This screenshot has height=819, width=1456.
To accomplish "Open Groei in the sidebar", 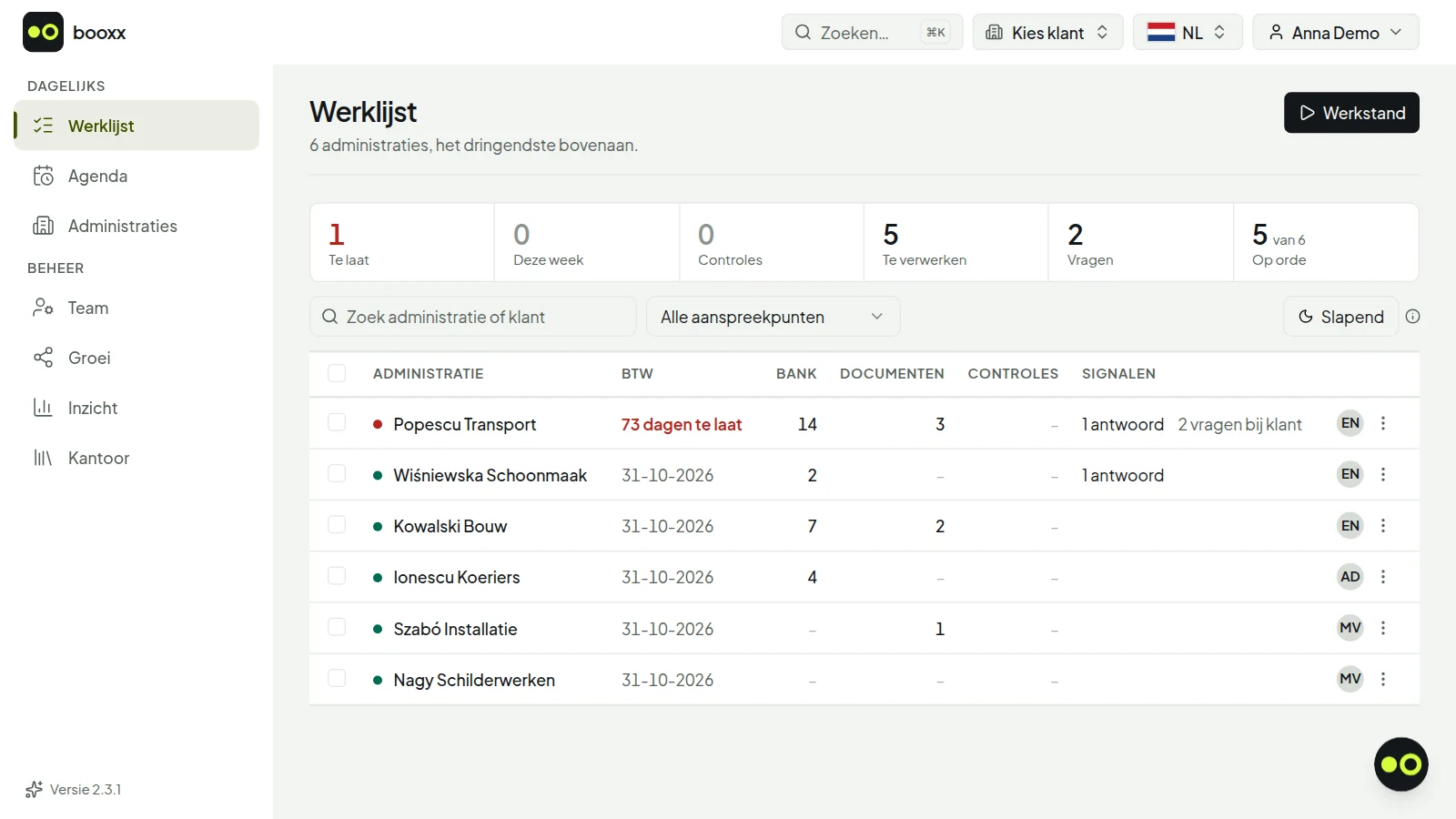I will point(136,358).
